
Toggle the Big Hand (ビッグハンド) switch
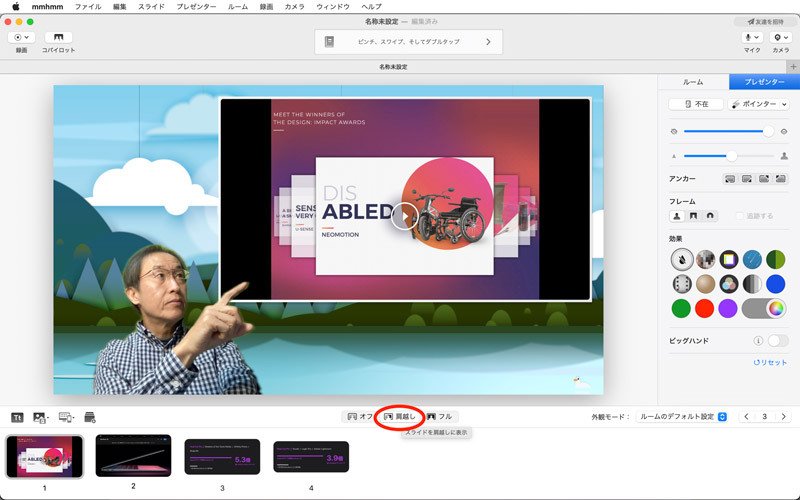click(778, 340)
